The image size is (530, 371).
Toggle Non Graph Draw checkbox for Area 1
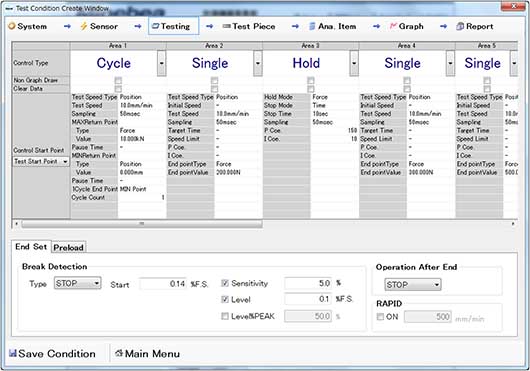pos(118,80)
